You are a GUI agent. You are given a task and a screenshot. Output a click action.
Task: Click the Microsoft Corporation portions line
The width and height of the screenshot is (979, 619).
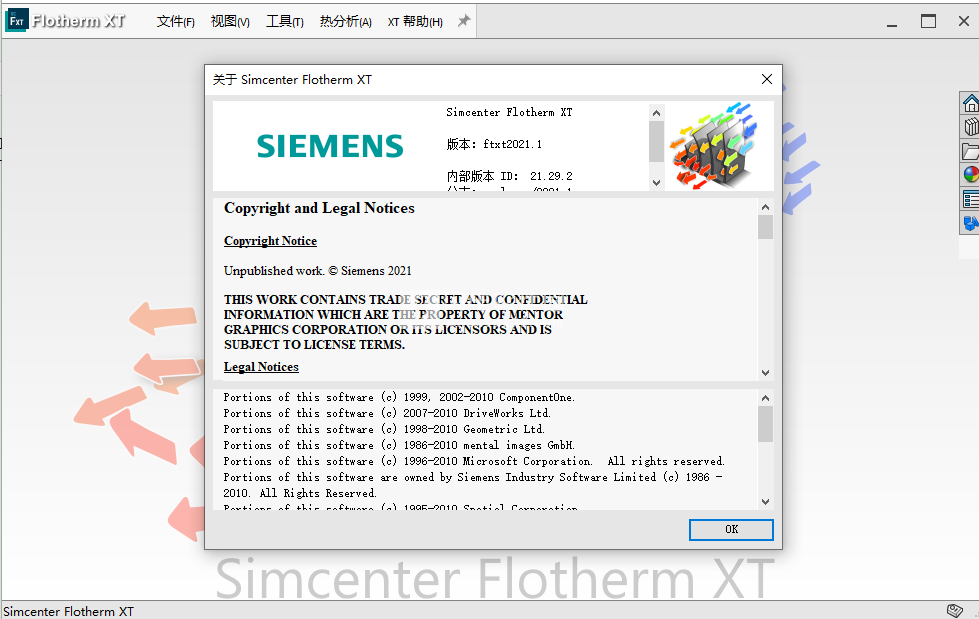click(475, 462)
